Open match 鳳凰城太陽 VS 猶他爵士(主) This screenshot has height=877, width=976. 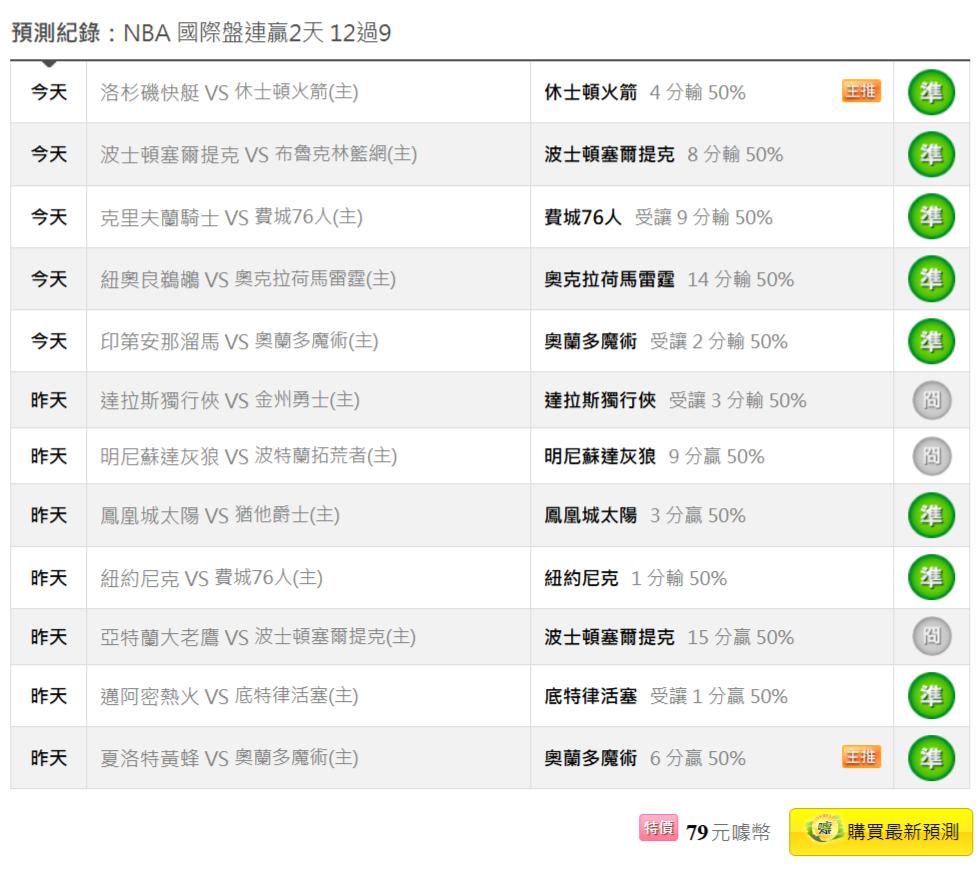click(220, 515)
